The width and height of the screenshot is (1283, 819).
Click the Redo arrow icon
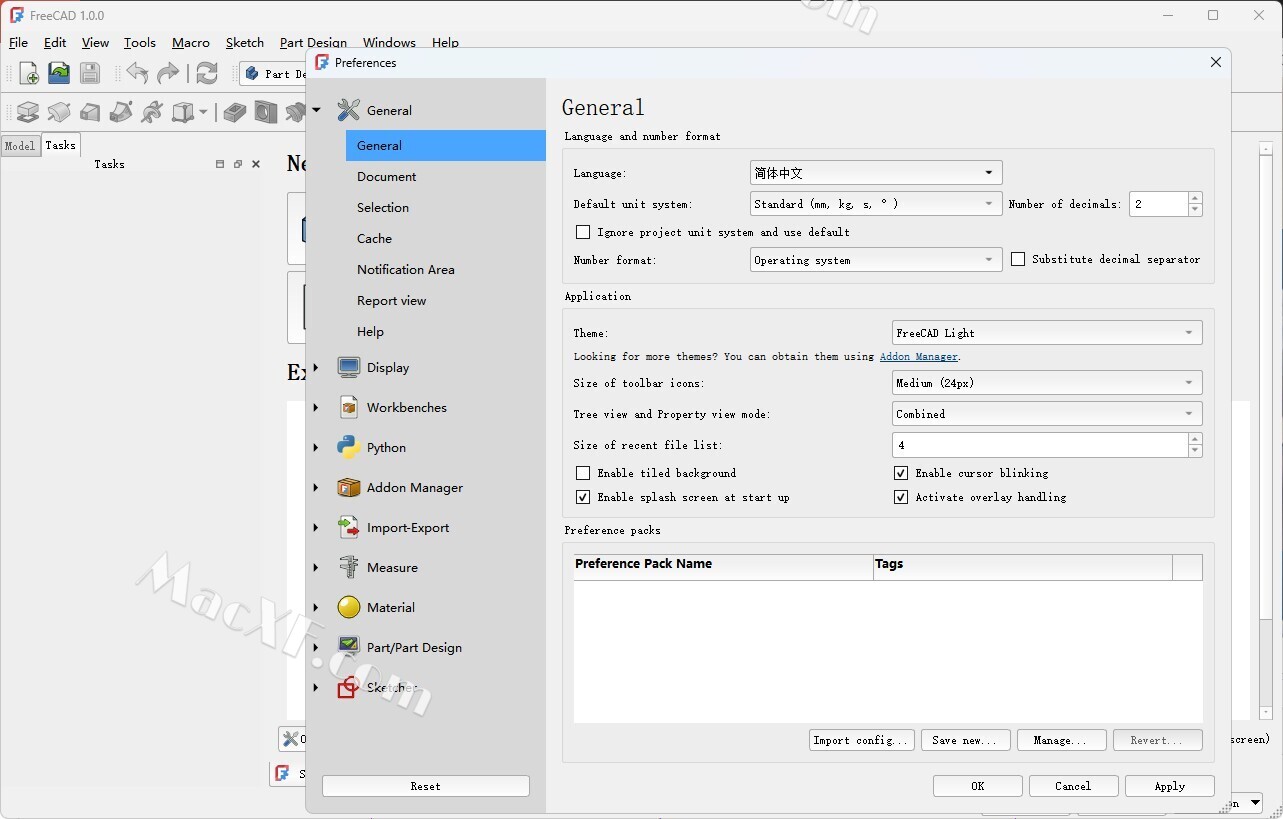[x=168, y=73]
